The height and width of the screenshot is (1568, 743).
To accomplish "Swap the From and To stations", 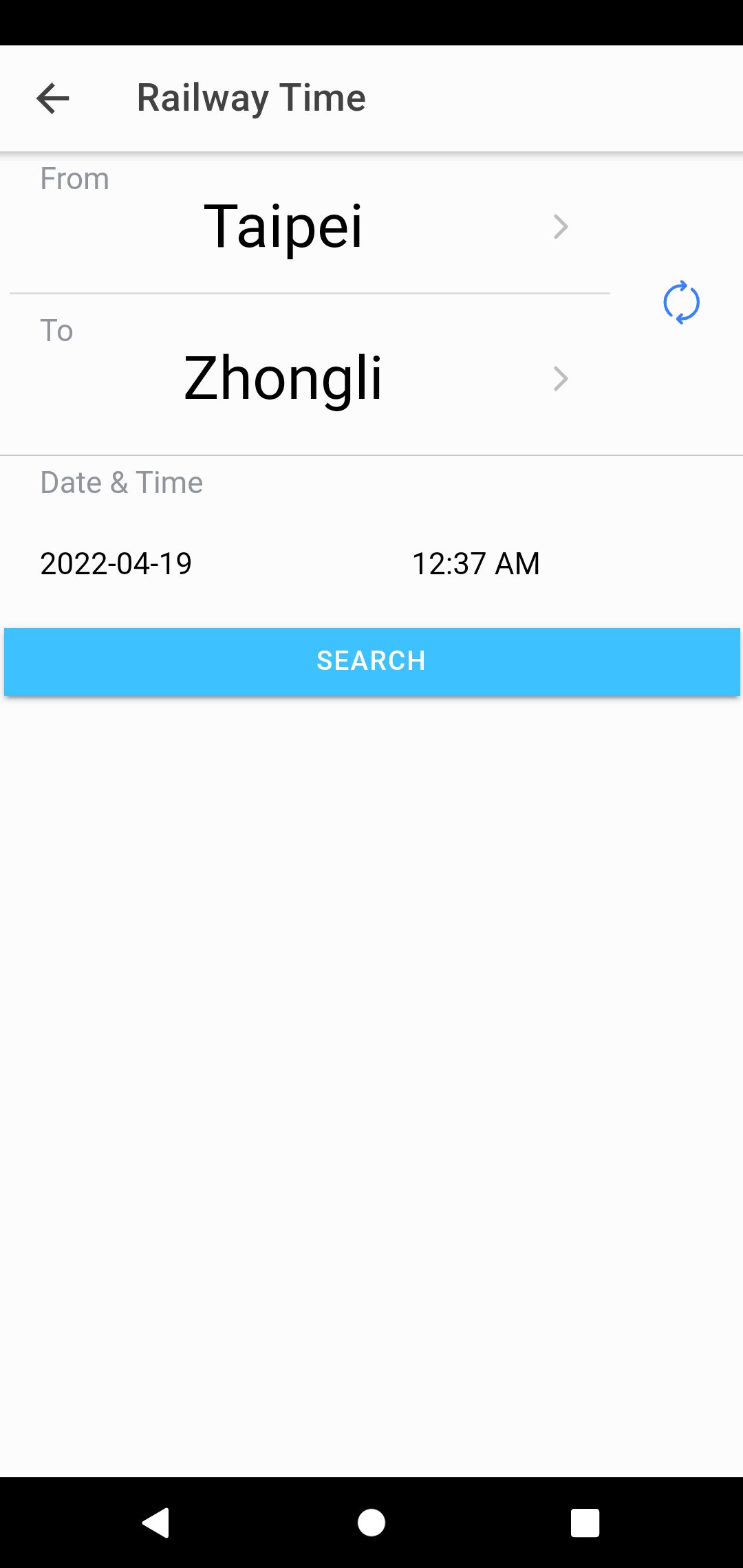I will (x=681, y=302).
